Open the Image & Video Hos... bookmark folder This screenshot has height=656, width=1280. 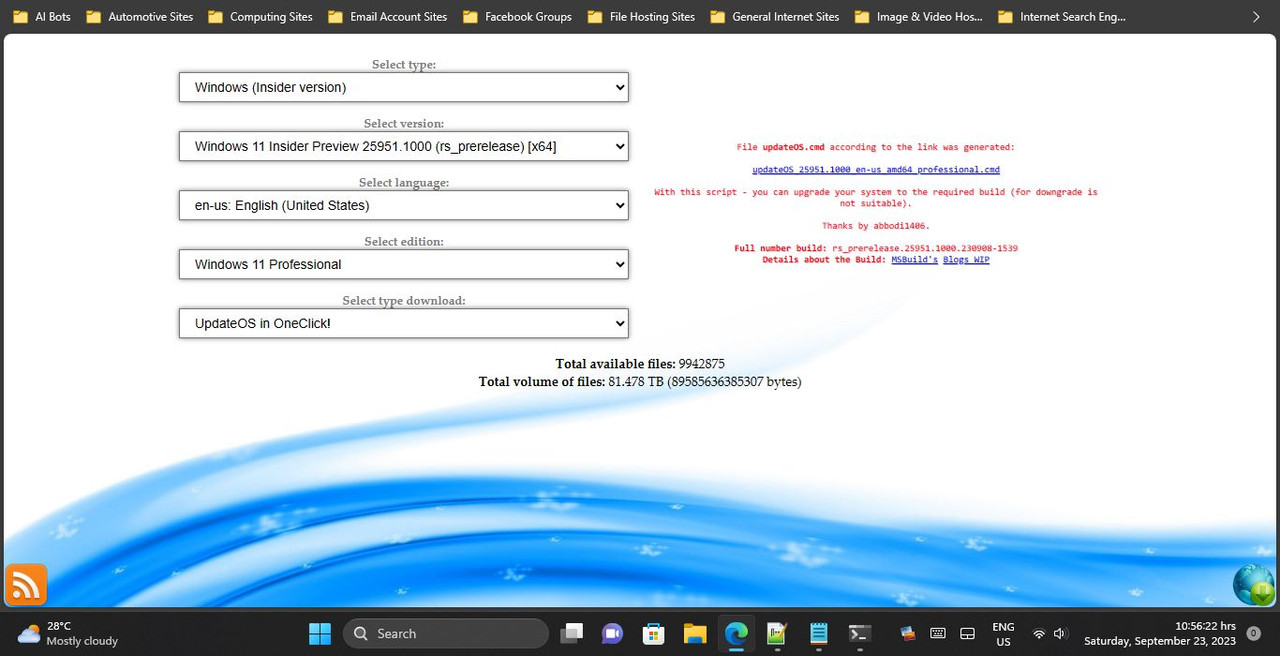coord(919,16)
